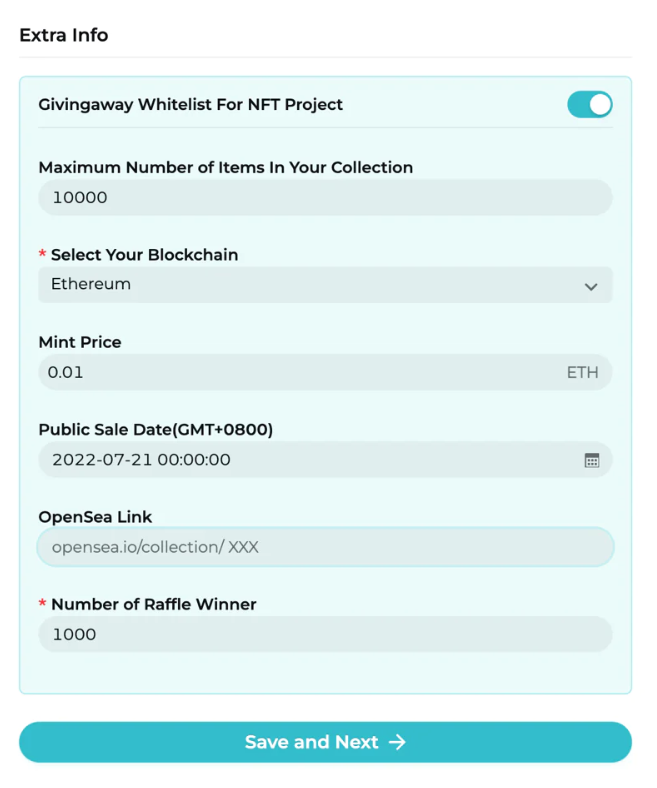This screenshot has width=657, height=788.
Task: Open the Ethereum blockchain dropdown
Action: (x=325, y=284)
